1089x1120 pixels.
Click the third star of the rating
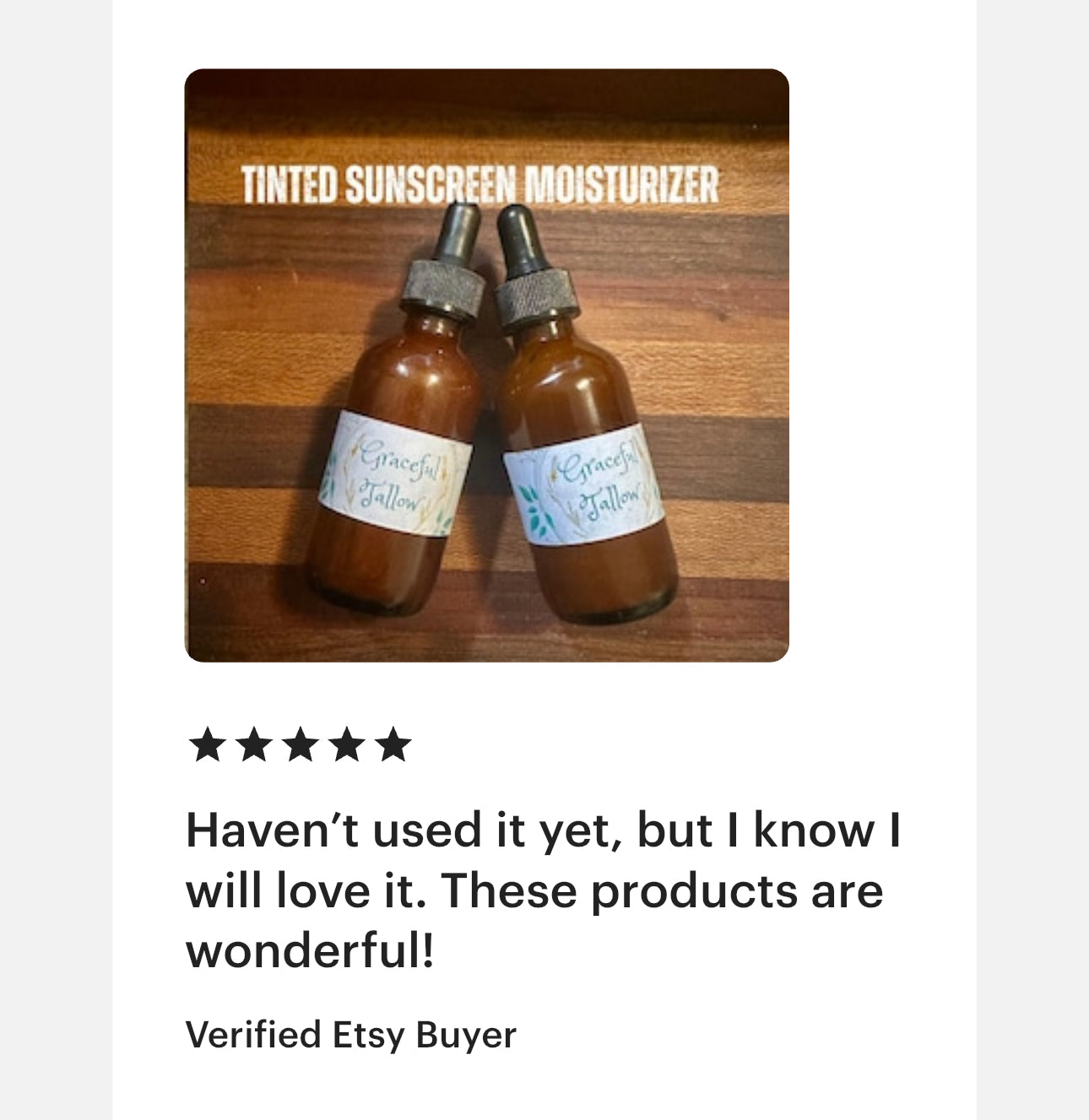300,746
